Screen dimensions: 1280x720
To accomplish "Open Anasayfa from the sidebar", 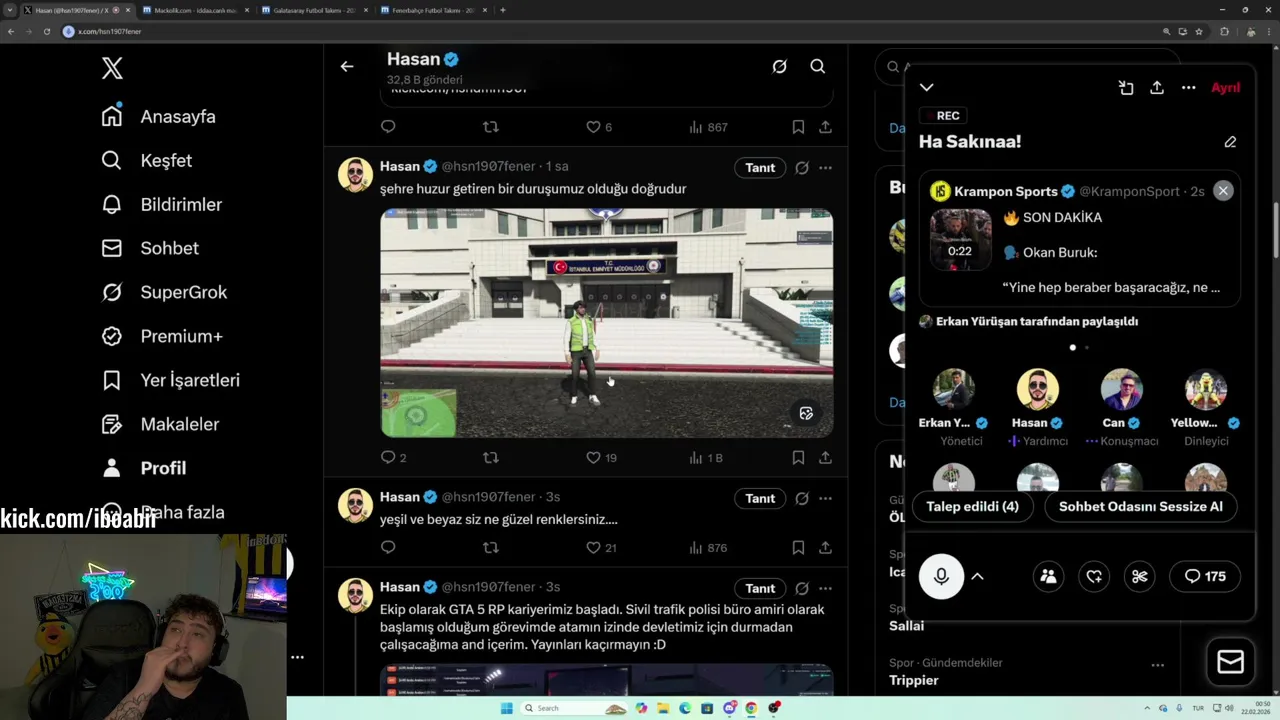I will (159, 116).
